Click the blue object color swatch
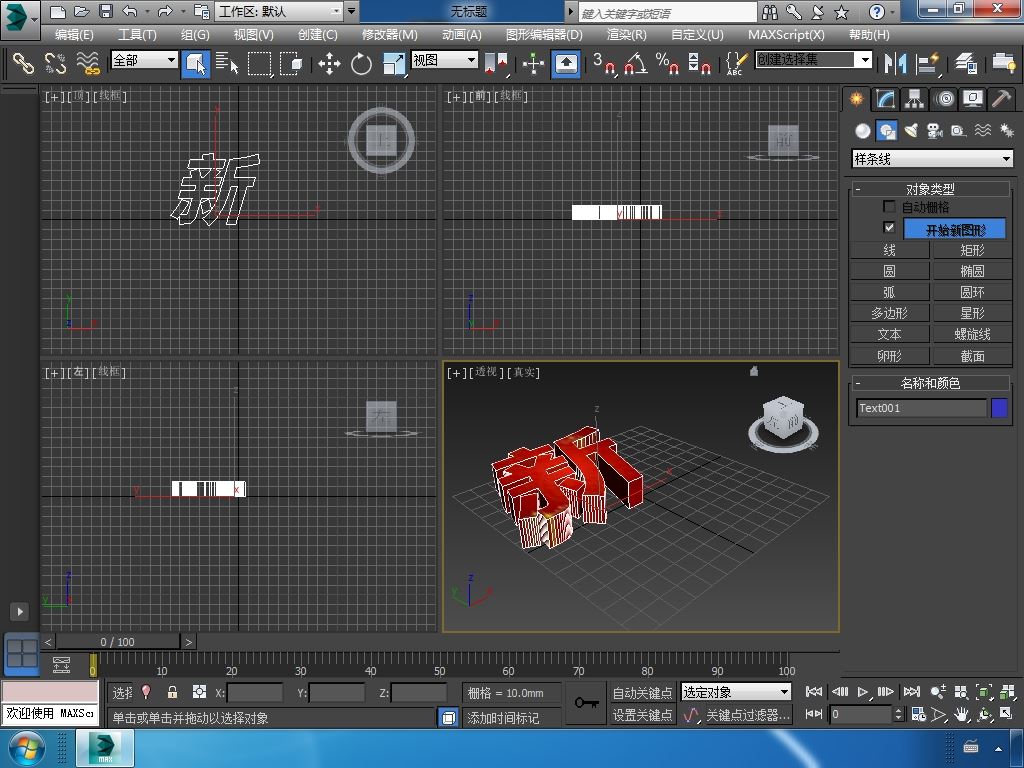This screenshot has width=1024, height=768. (x=999, y=408)
